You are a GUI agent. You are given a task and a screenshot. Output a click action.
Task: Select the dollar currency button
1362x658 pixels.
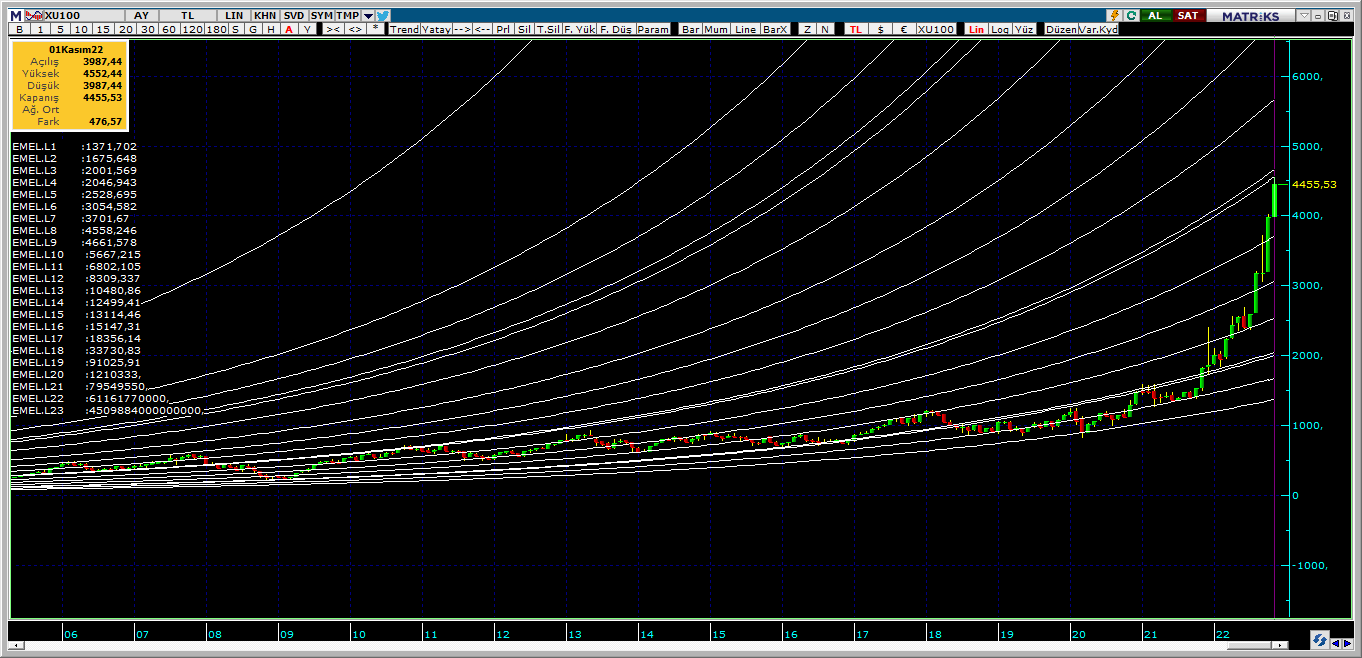coord(880,29)
